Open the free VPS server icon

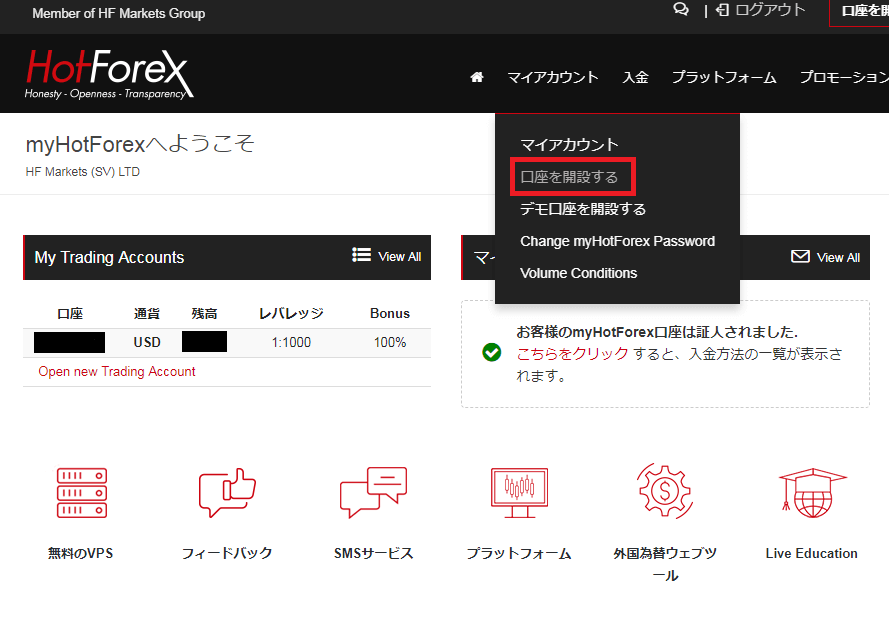[82, 493]
